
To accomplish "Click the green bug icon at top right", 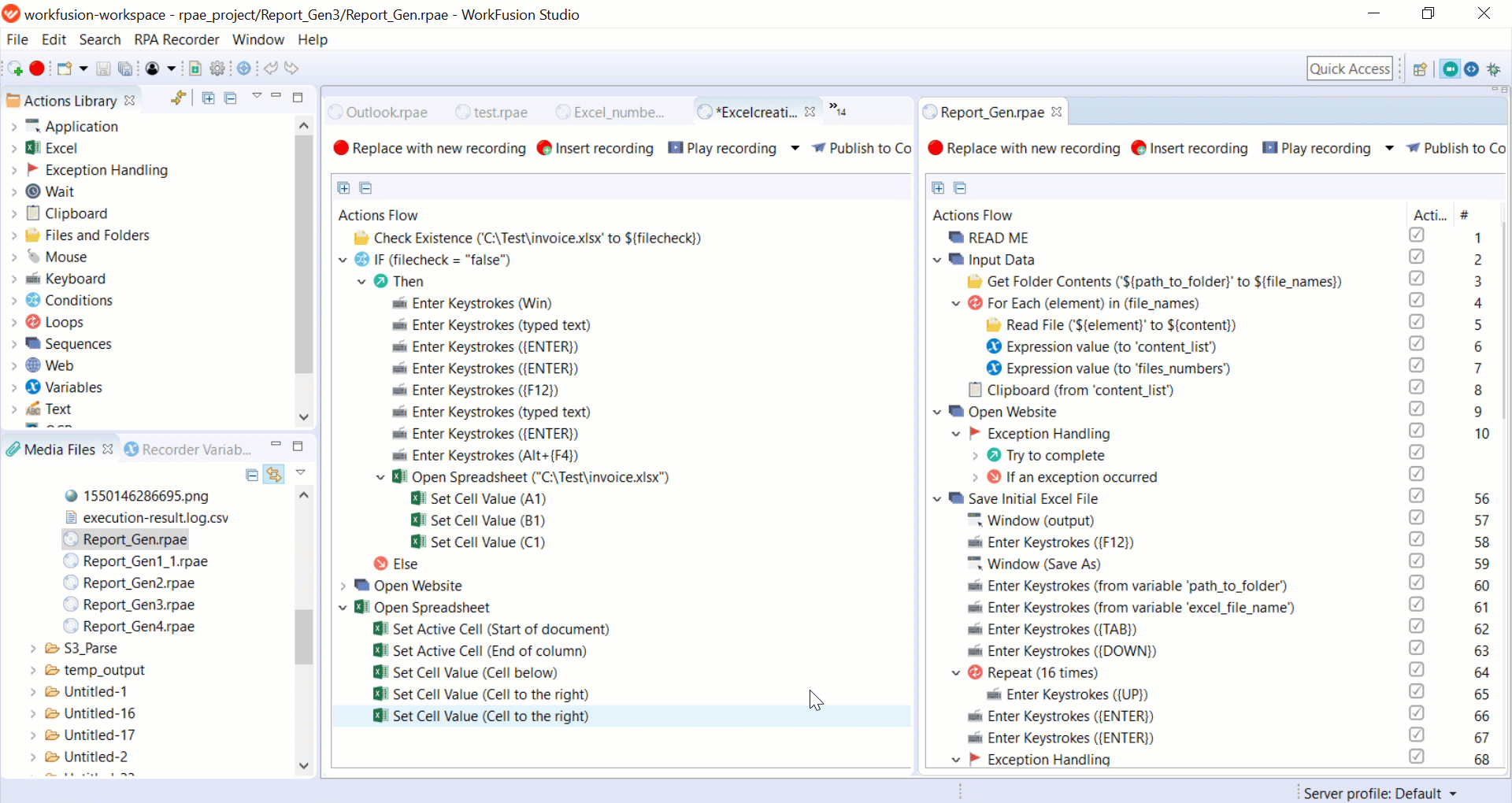I will pos(1494,69).
